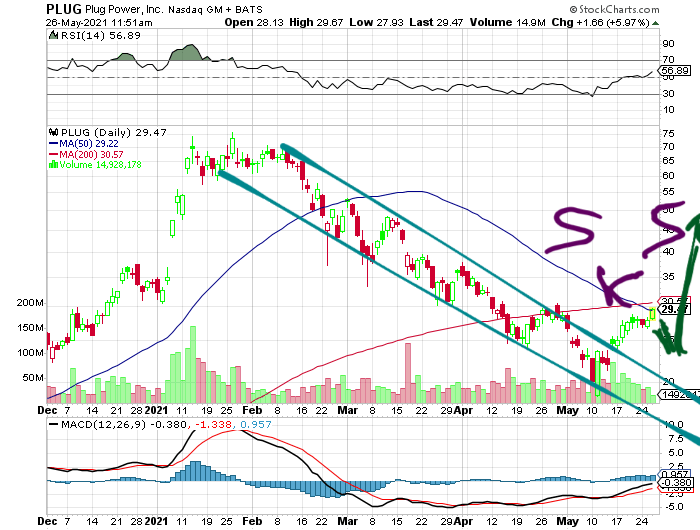Image resolution: width=700 pixels, height=530 pixels.
Task: Click the blue 0.957 MACD histogram value in legend
Action: click(256, 424)
